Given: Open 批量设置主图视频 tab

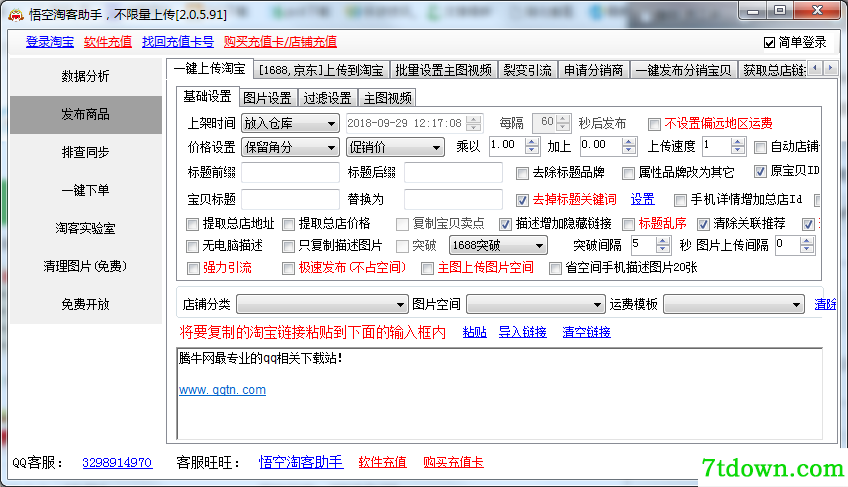Looking at the screenshot, I should 443,70.
